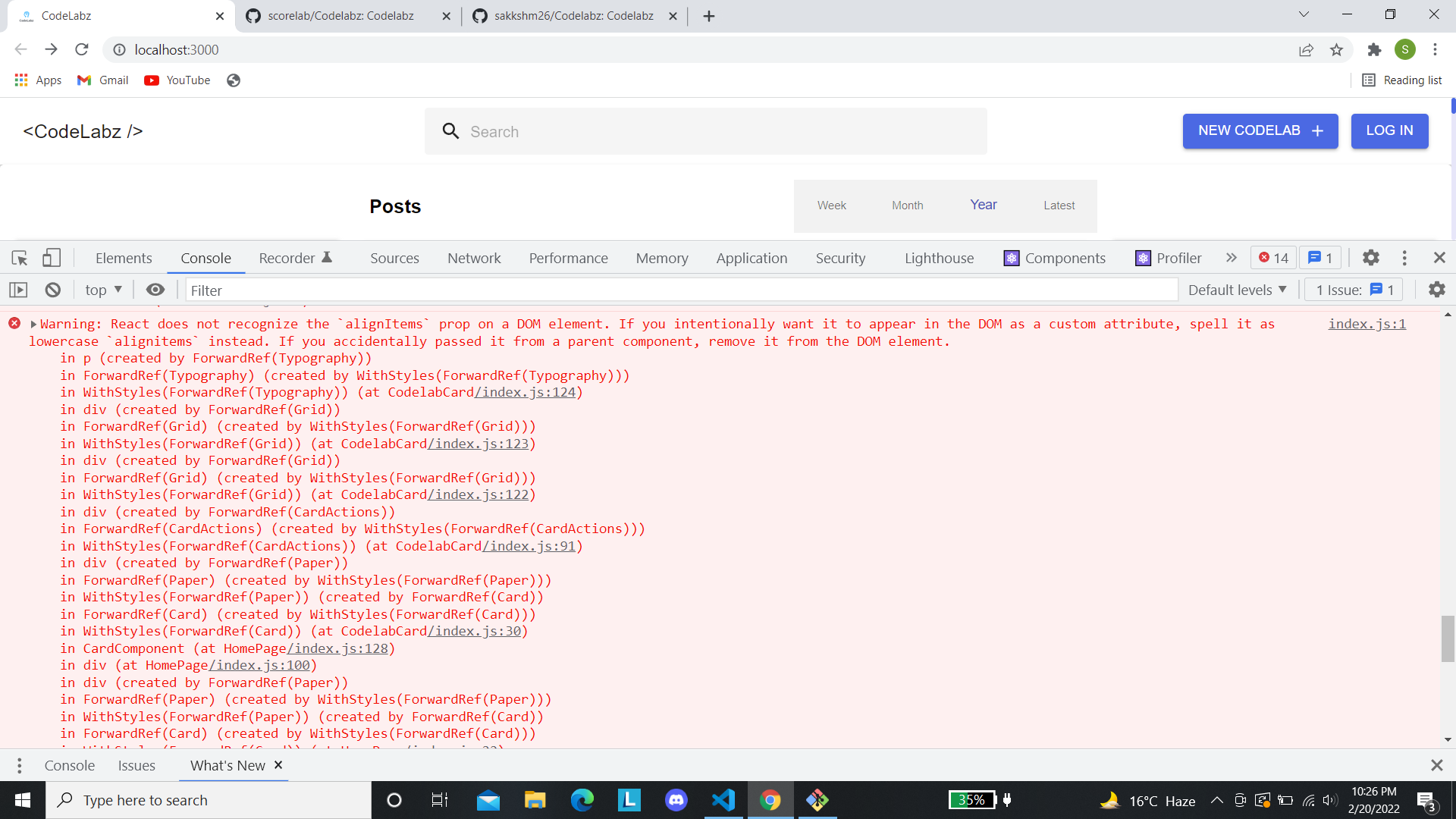This screenshot has height=819, width=1456.
Task: Open the top frame context dropdown
Action: tap(103, 290)
